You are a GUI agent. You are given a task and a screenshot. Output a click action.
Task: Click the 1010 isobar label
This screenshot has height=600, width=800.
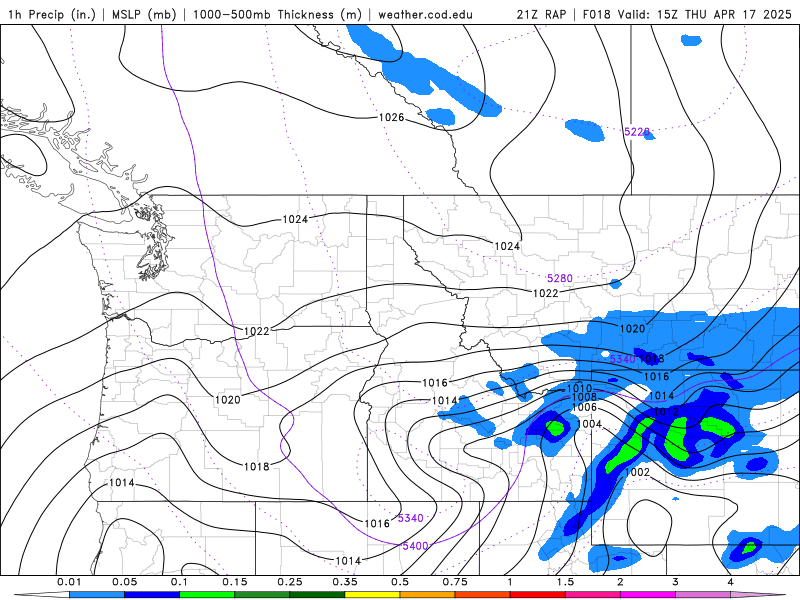coord(579,389)
